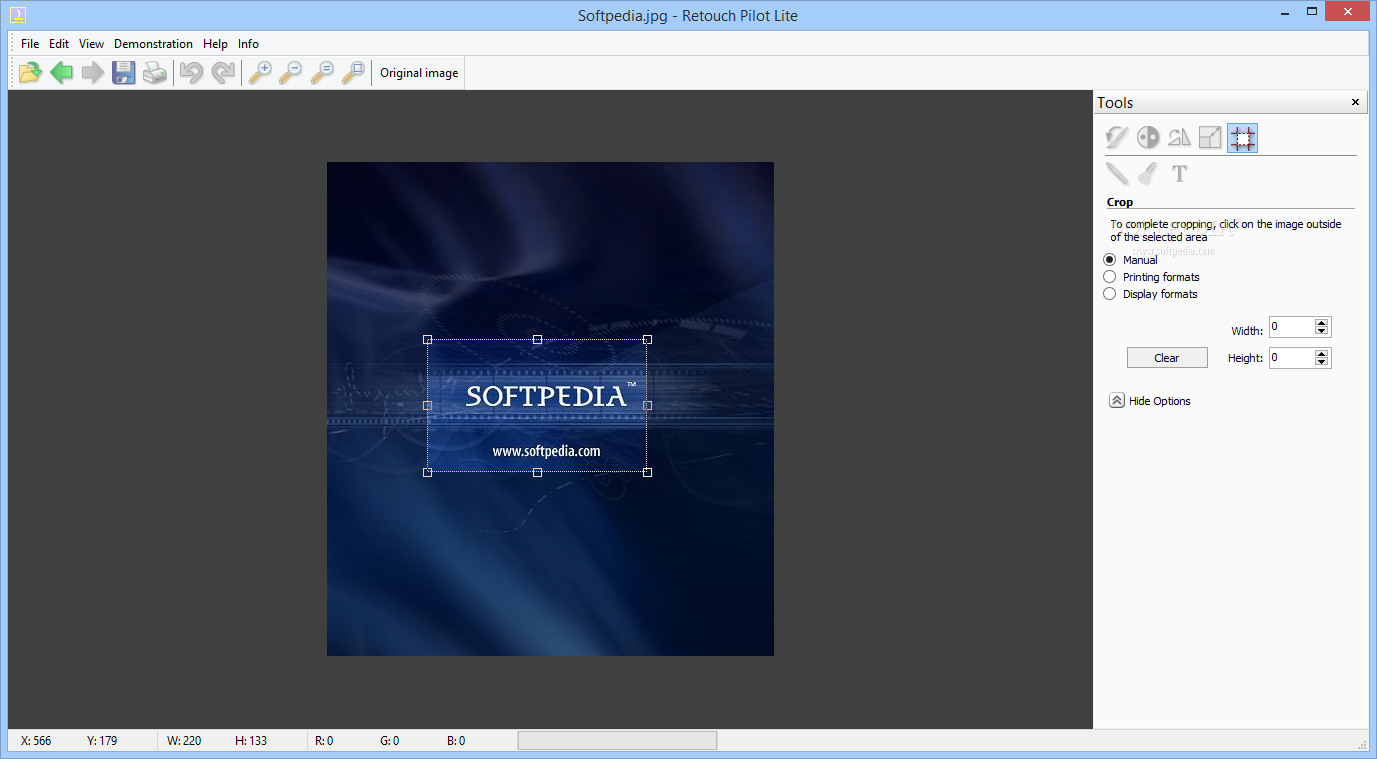Zoom out with the minus magnifier
The image size is (1377, 759).
coord(291,72)
